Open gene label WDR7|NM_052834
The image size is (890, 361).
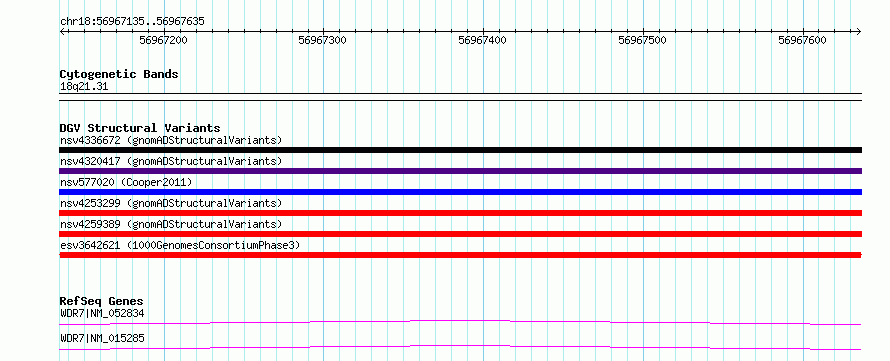(x=102, y=313)
